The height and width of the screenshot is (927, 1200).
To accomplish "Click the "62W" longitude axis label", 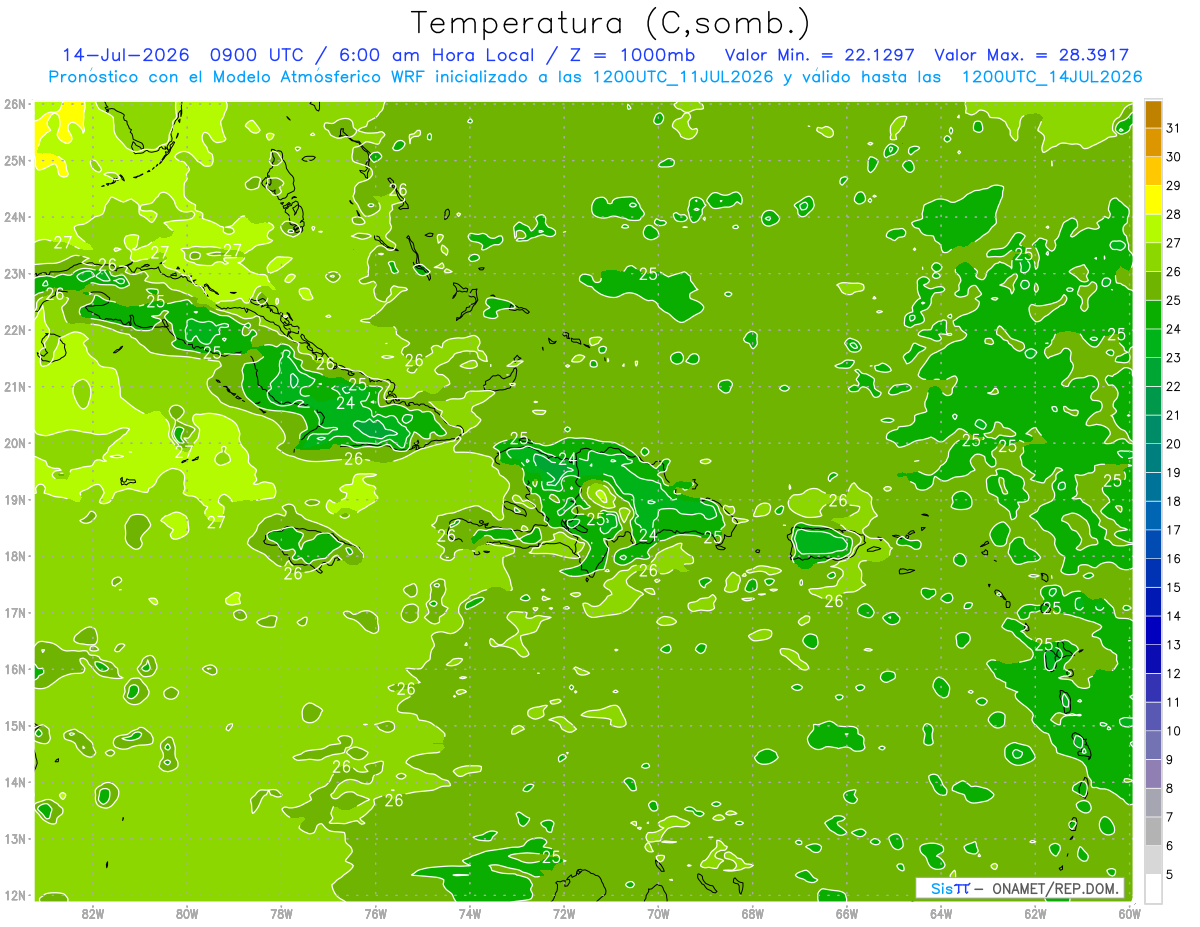I will [x=1035, y=913].
